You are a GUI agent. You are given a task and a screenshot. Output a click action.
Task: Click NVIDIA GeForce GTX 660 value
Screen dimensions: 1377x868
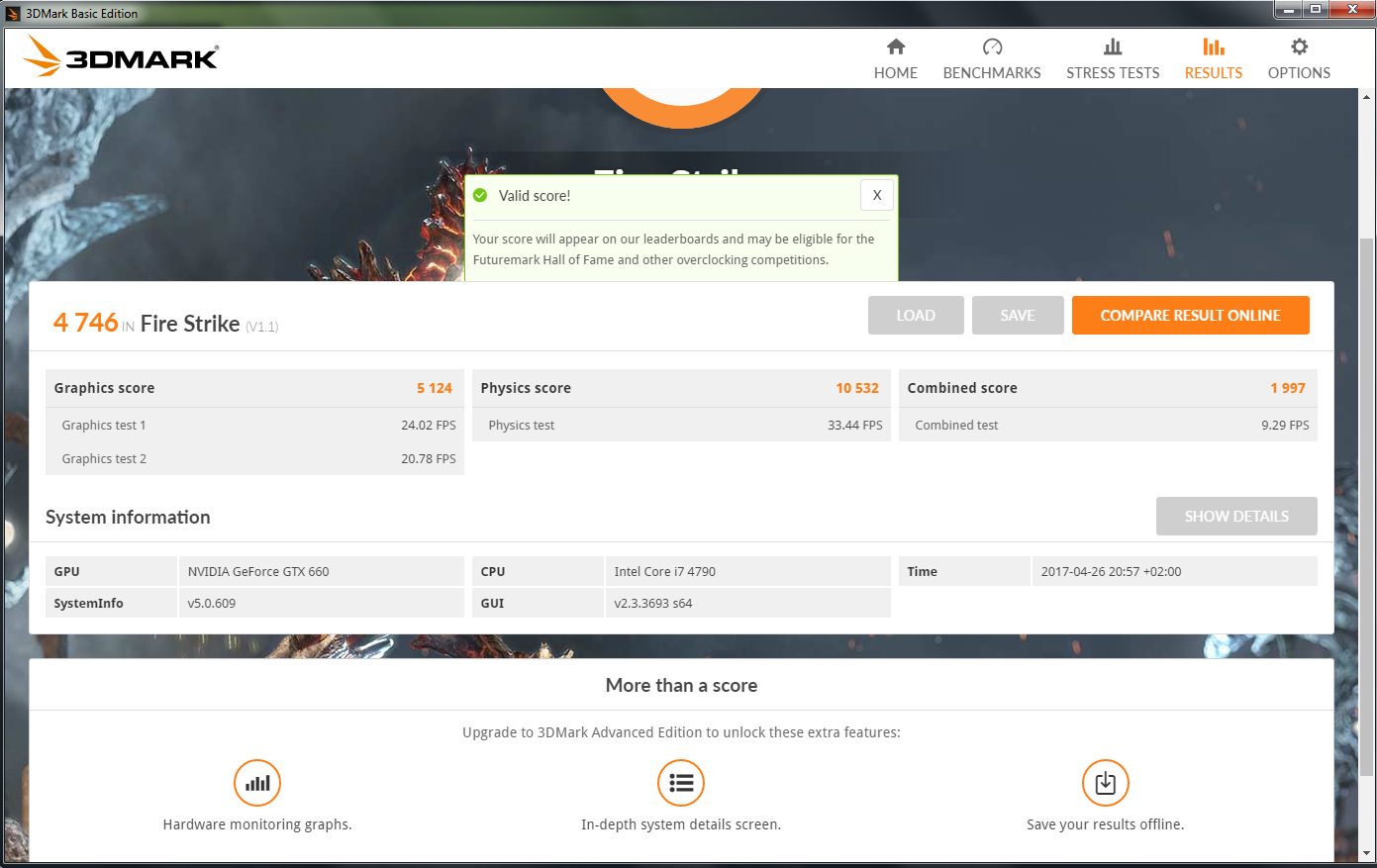click(258, 571)
